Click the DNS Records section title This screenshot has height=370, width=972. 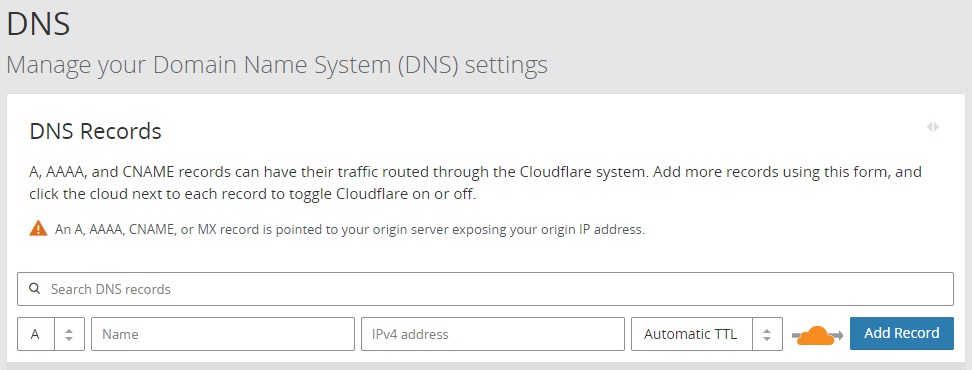coord(95,131)
